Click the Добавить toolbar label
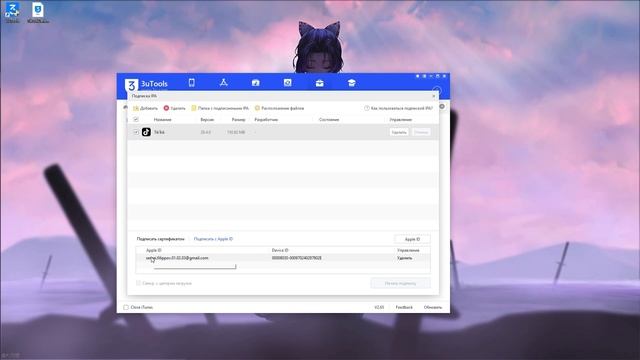Viewport: 640px width, 360px height. click(149, 108)
